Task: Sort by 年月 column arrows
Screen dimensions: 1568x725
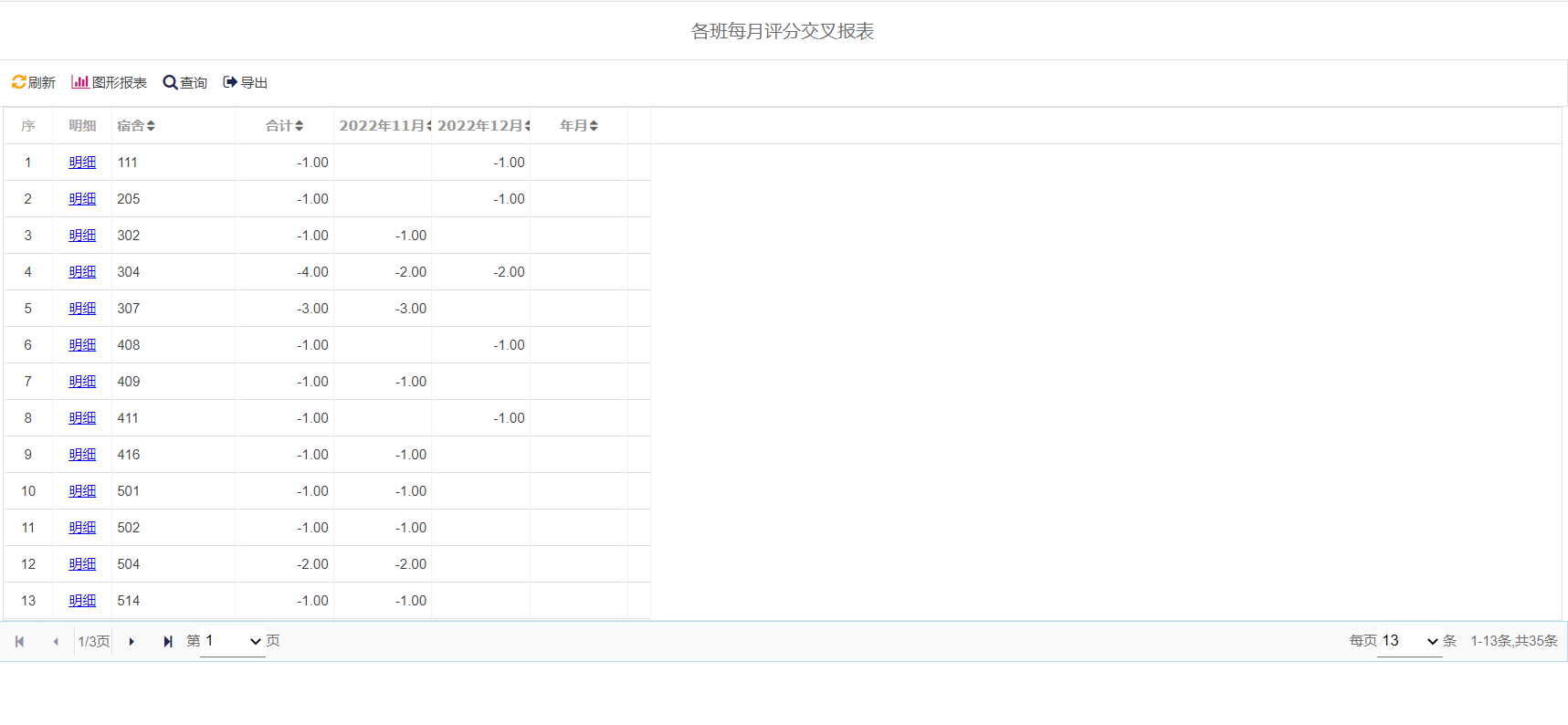Action: point(594,126)
